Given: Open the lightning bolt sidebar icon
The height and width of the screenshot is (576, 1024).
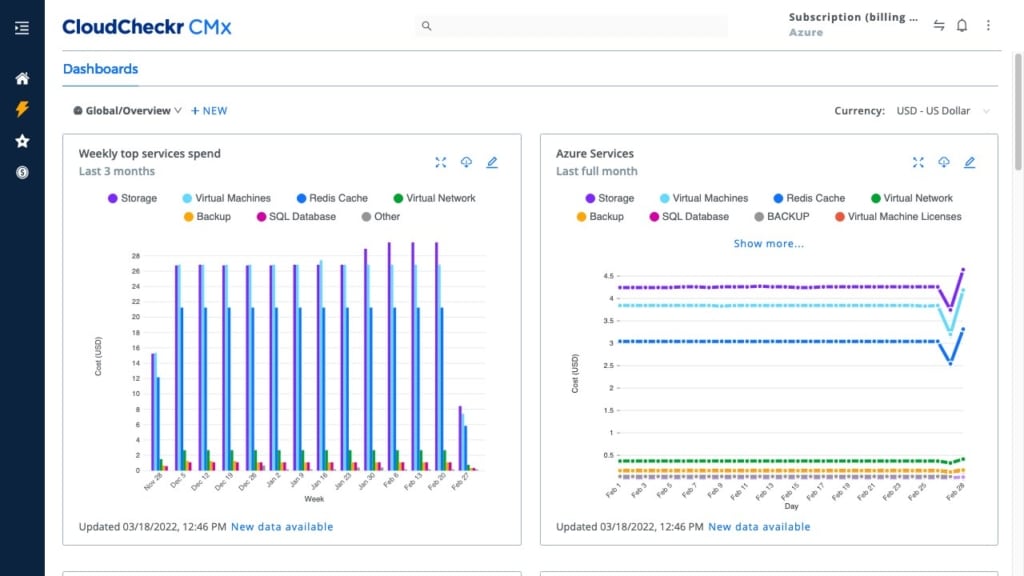Looking at the screenshot, I should coord(22,108).
